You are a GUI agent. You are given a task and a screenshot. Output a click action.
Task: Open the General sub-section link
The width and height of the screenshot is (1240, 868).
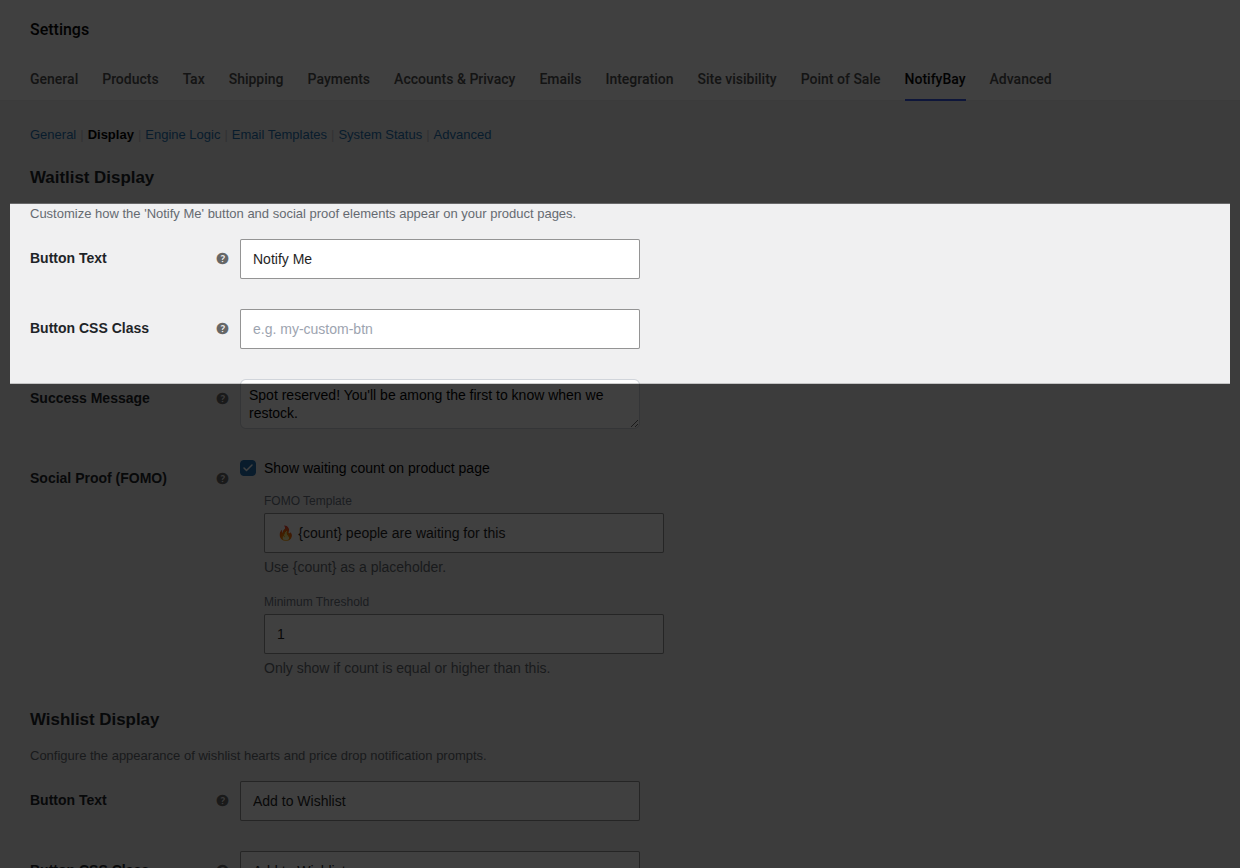coord(53,135)
